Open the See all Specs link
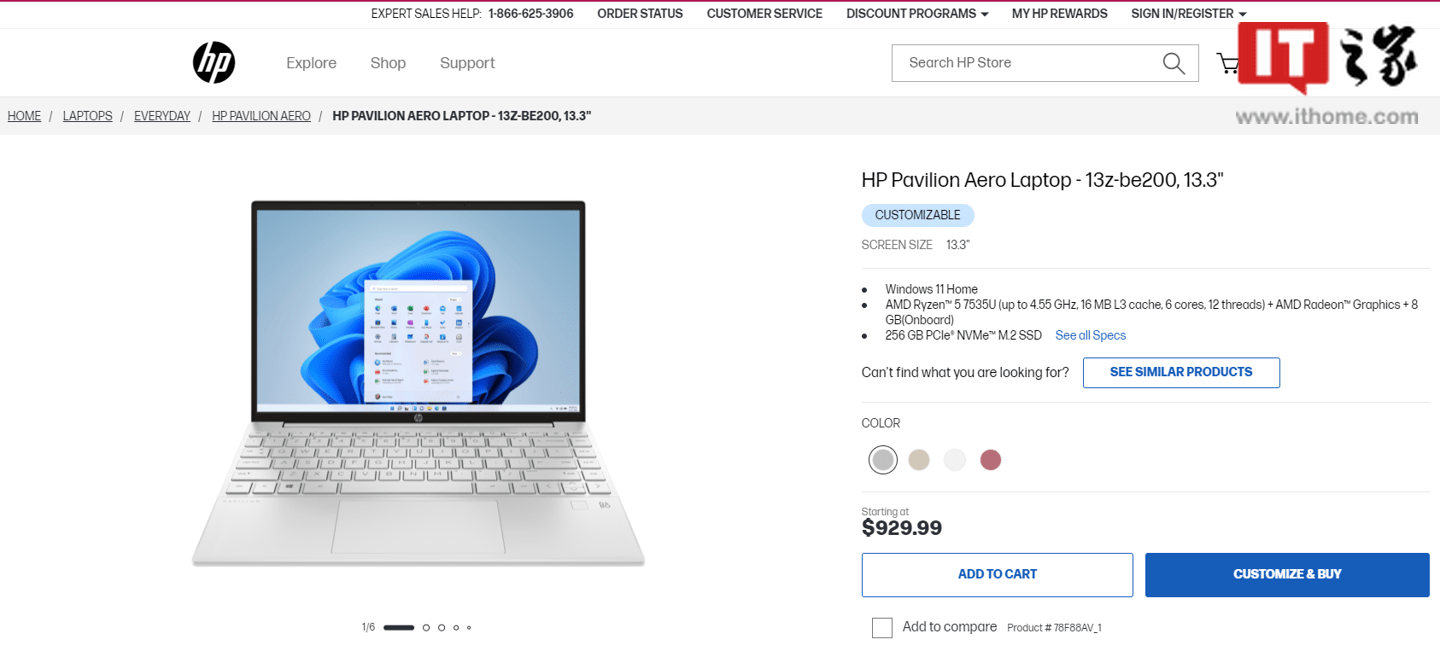 pyautogui.click(x=1090, y=336)
